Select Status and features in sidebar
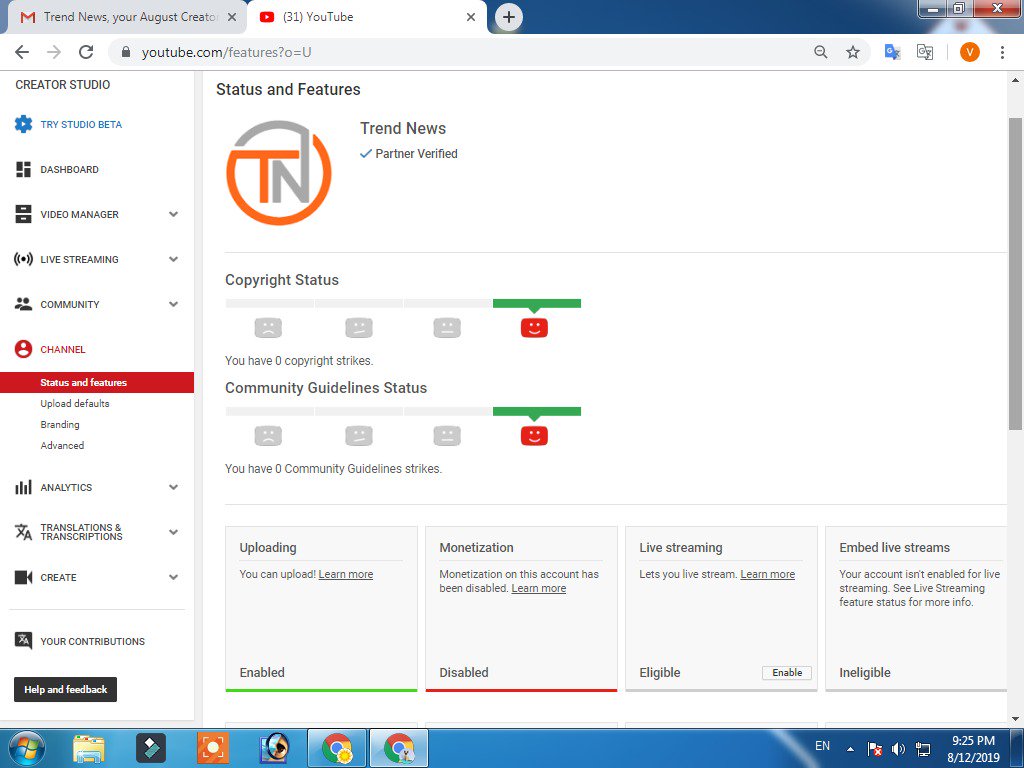This screenshot has height=768, width=1024. (x=97, y=383)
